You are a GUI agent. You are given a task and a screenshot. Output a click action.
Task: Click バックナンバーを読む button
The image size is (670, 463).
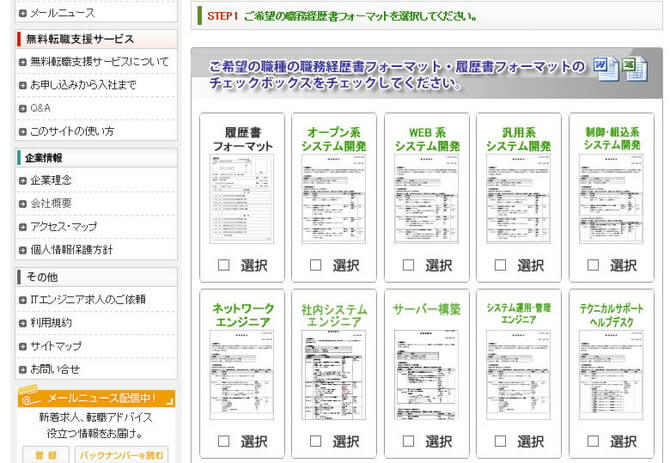[121, 455]
